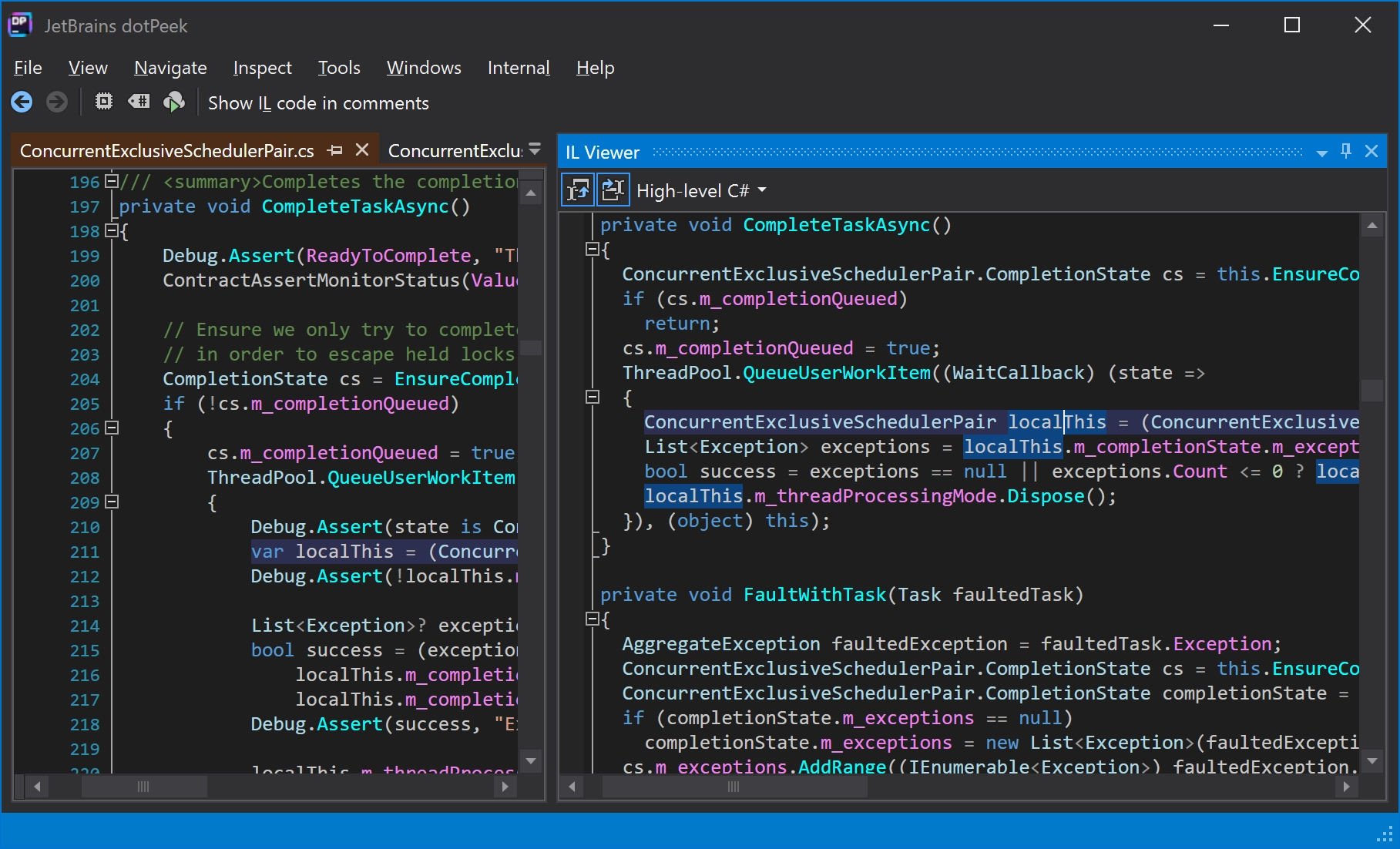
Task: Toggle second IL Viewer track caret icon
Action: coord(613,190)
